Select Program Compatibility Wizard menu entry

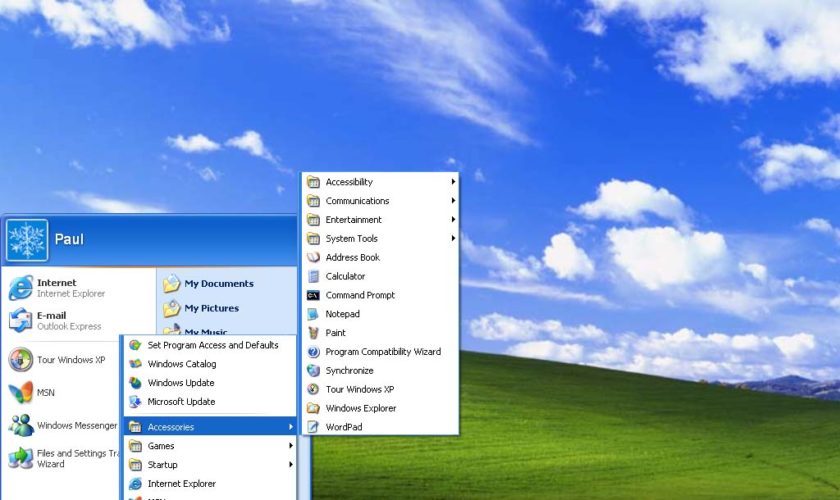coord(383,352)
